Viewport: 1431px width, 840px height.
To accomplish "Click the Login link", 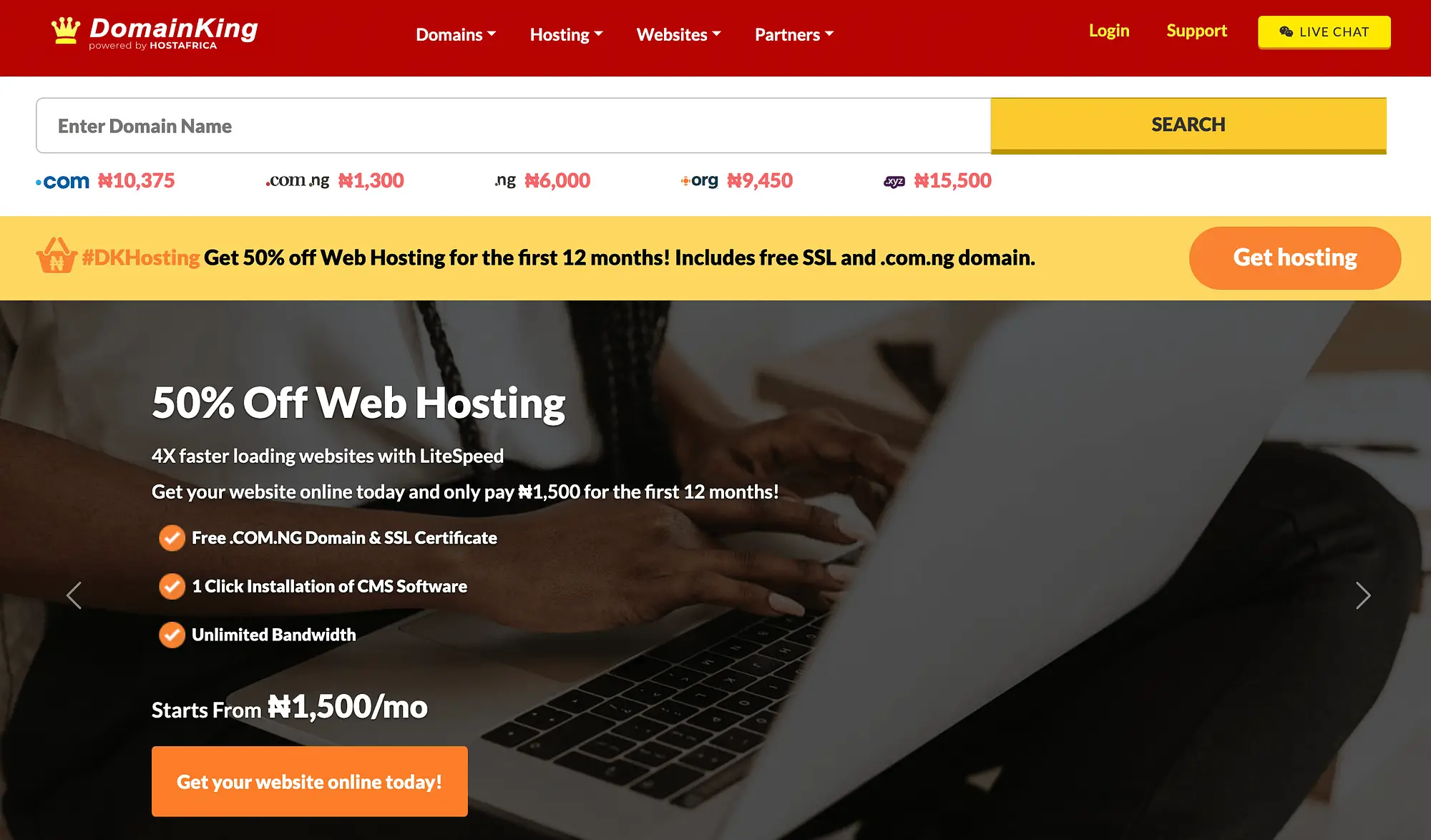I will pyautogui.click(x=1109, y=31).
